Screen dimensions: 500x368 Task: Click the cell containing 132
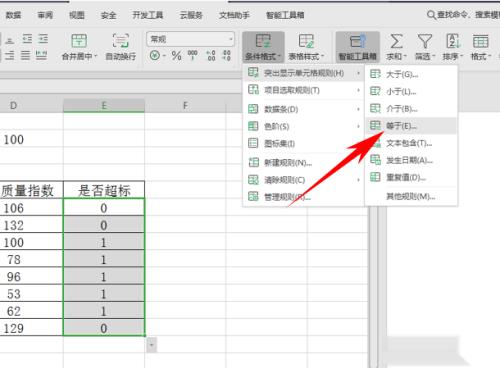click(31, 225)
